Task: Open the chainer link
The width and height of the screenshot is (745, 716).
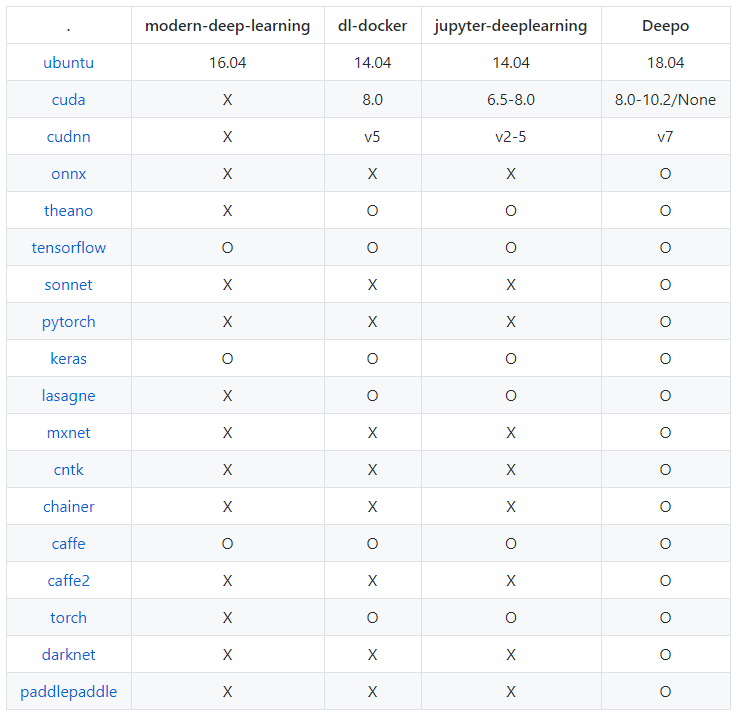Action: point(68,507)
